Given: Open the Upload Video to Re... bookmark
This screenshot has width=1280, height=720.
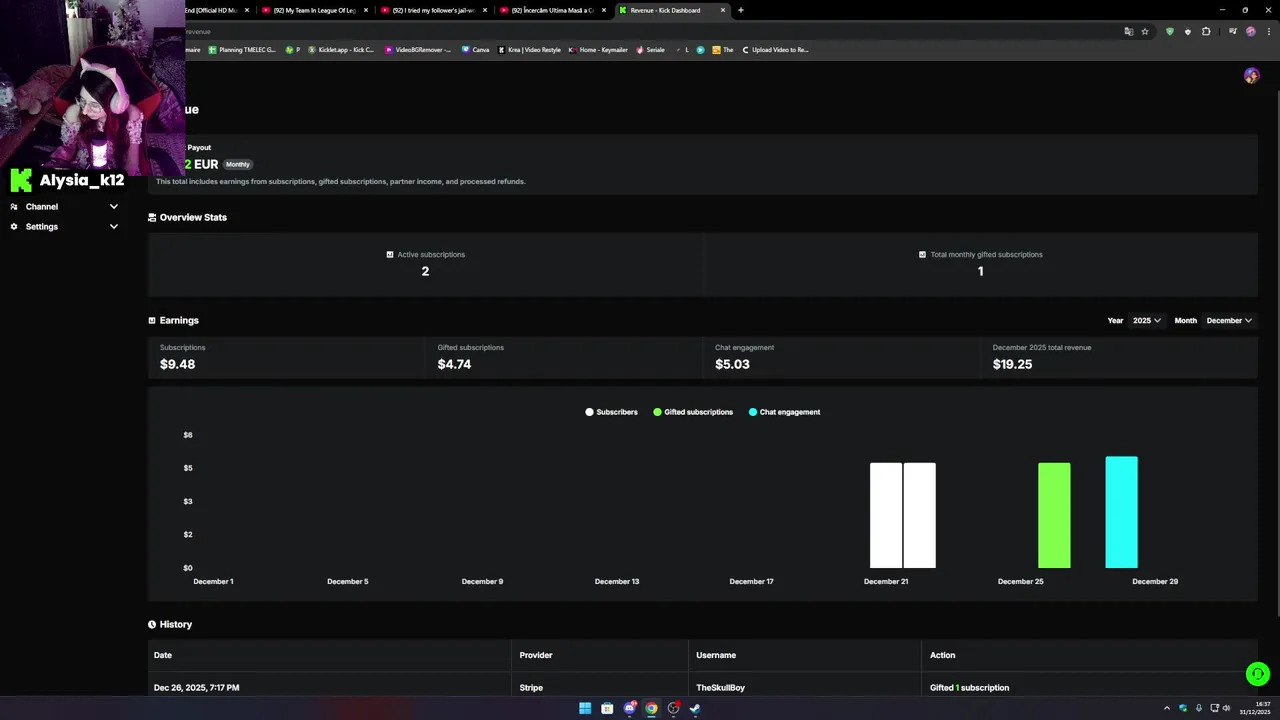Looking at the screenshot, I should tap(775, 50).
